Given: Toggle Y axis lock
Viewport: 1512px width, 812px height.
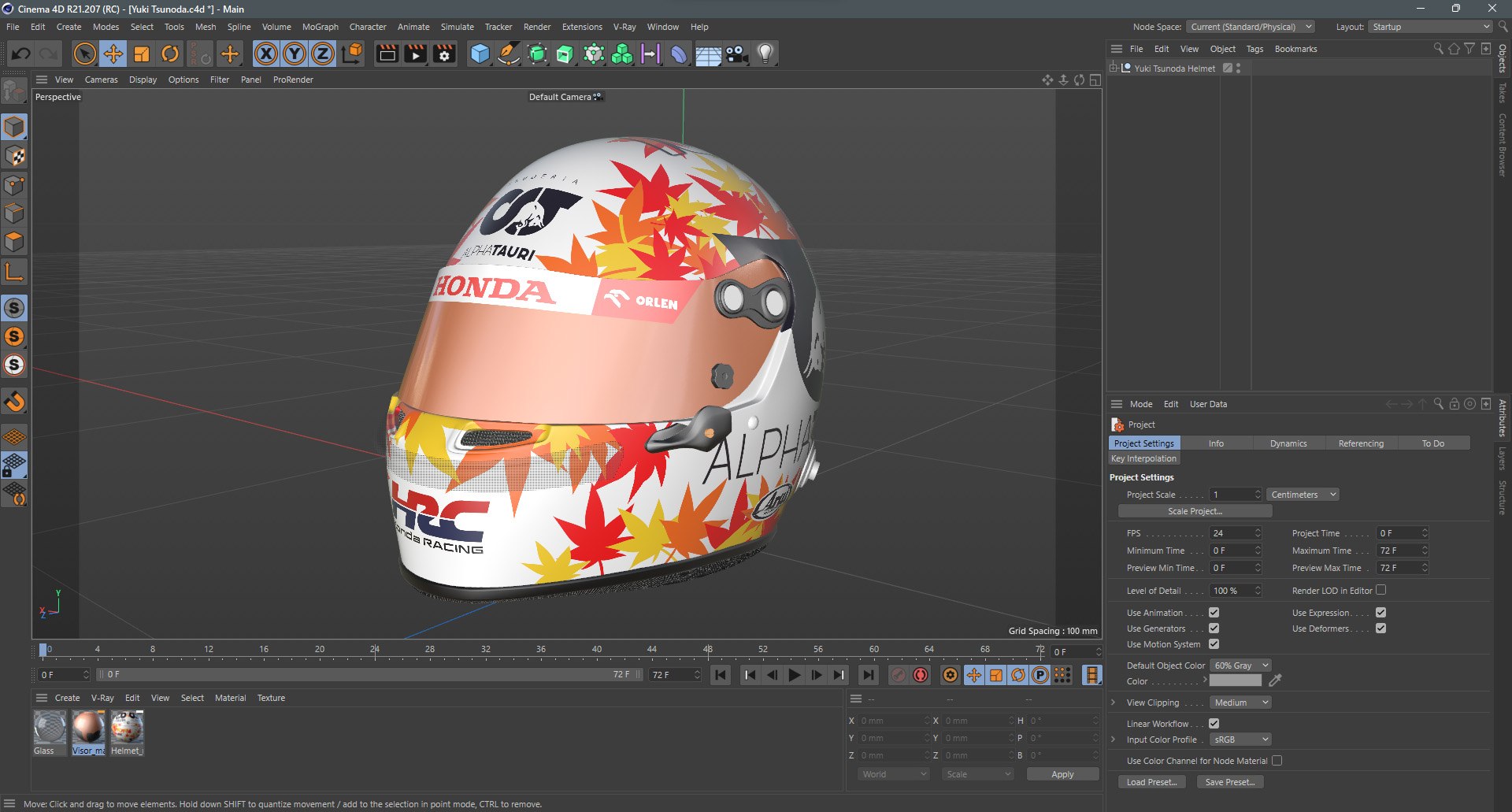Looking at the screenshot, I should pos(295,54).
